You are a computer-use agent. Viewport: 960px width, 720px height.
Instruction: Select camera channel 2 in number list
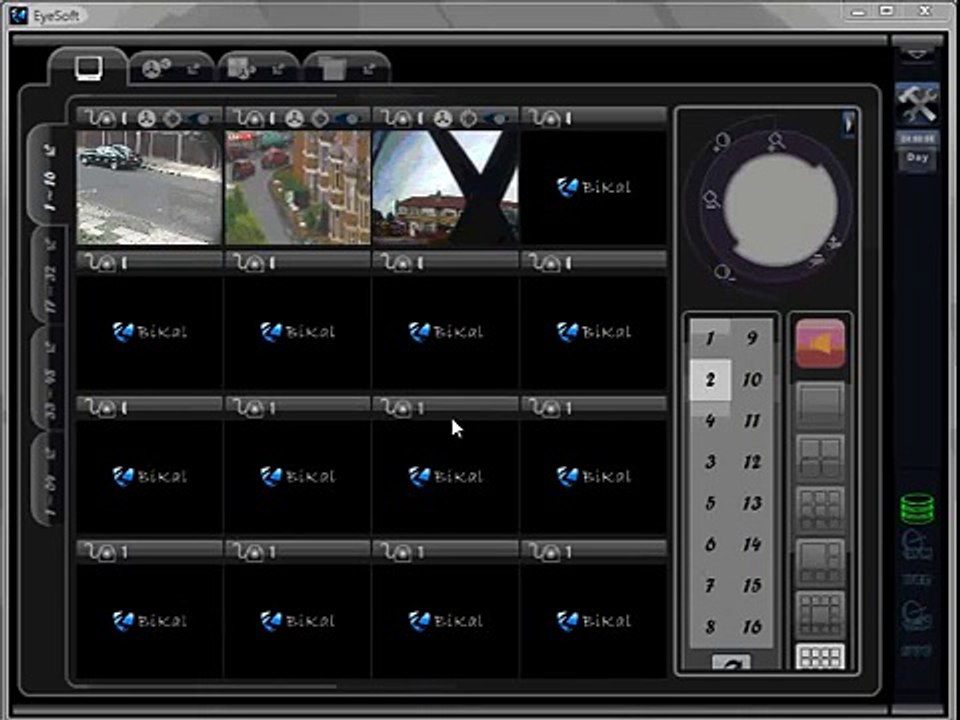[710, 380]
